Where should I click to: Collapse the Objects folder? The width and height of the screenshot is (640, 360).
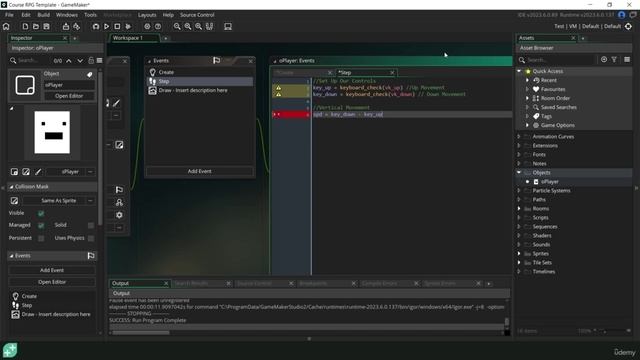point(519,172)
